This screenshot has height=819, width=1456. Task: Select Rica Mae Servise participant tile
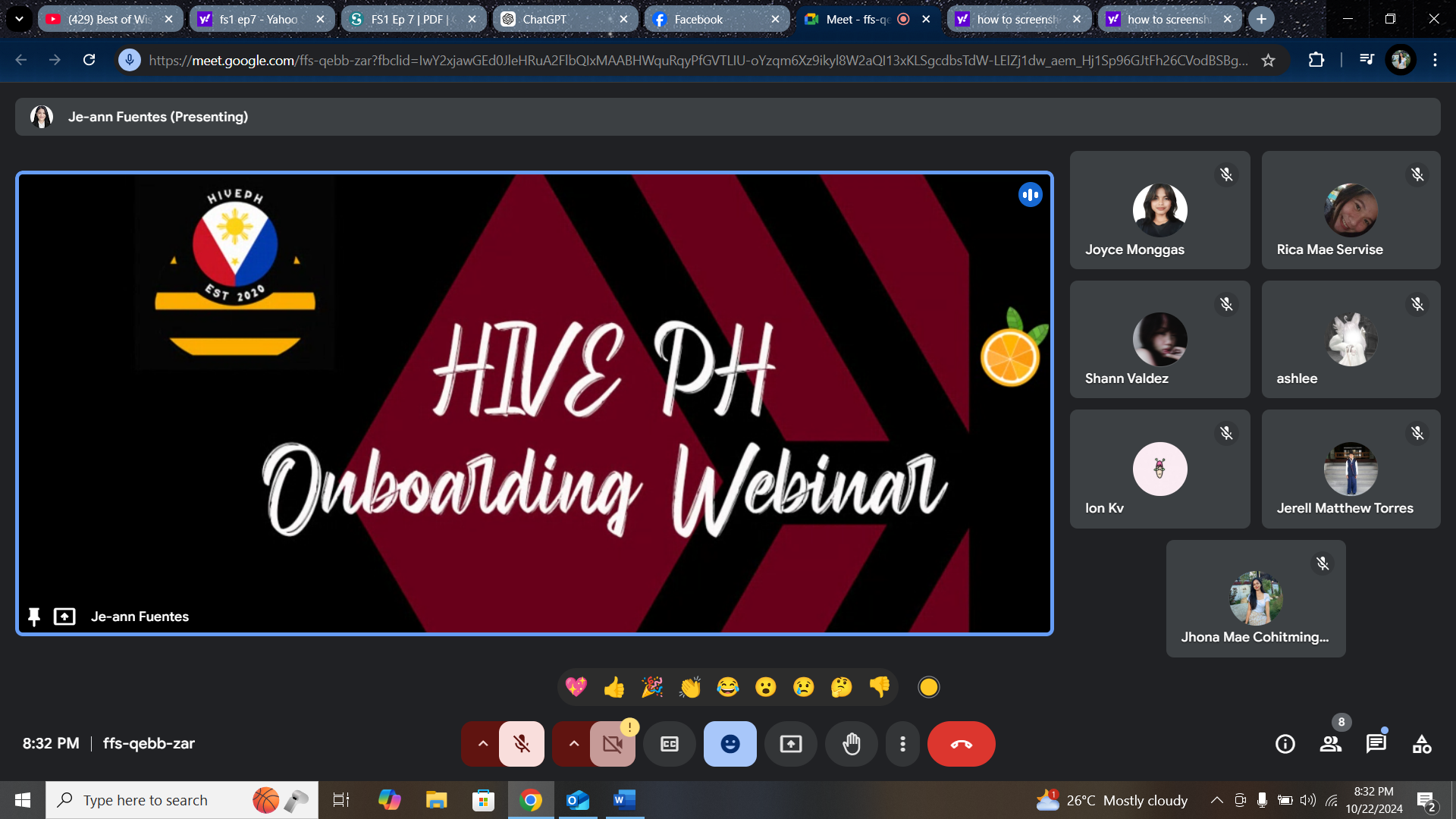pyautogui.click(x=1351, y=210)
